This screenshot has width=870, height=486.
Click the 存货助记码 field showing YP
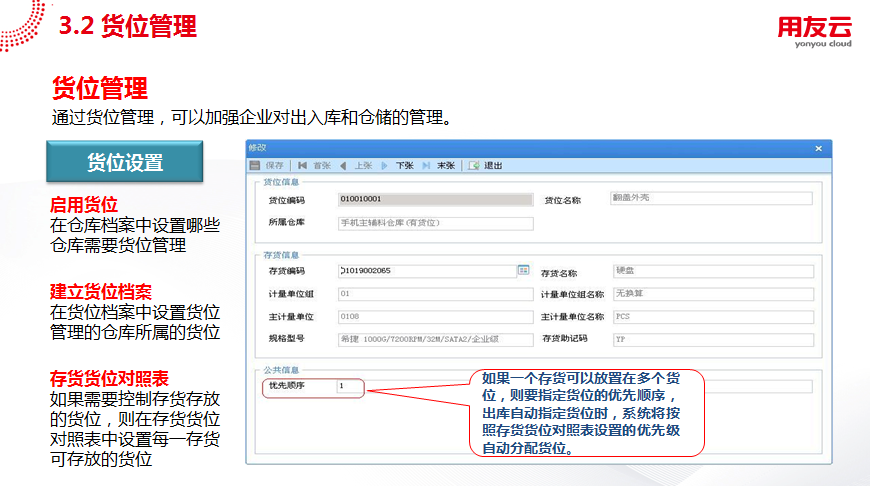click(x=714, y=340)
